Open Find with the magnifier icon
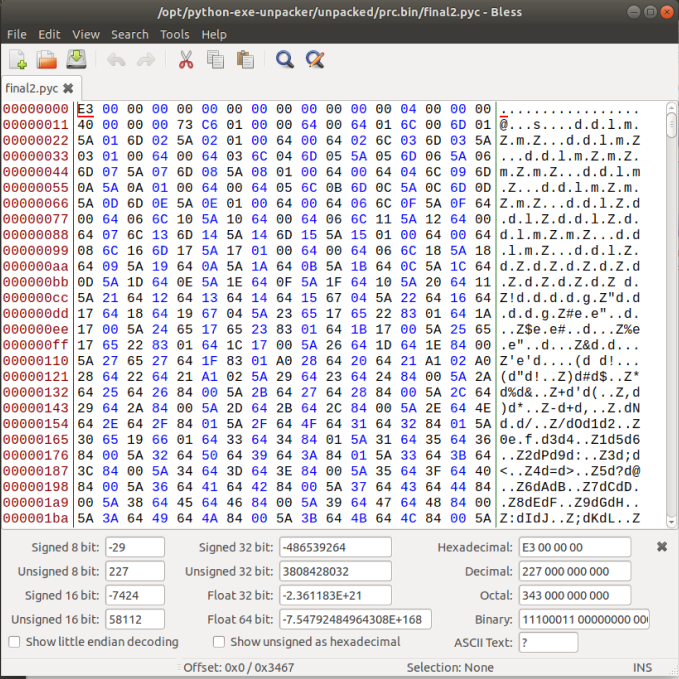 point(285,60)
